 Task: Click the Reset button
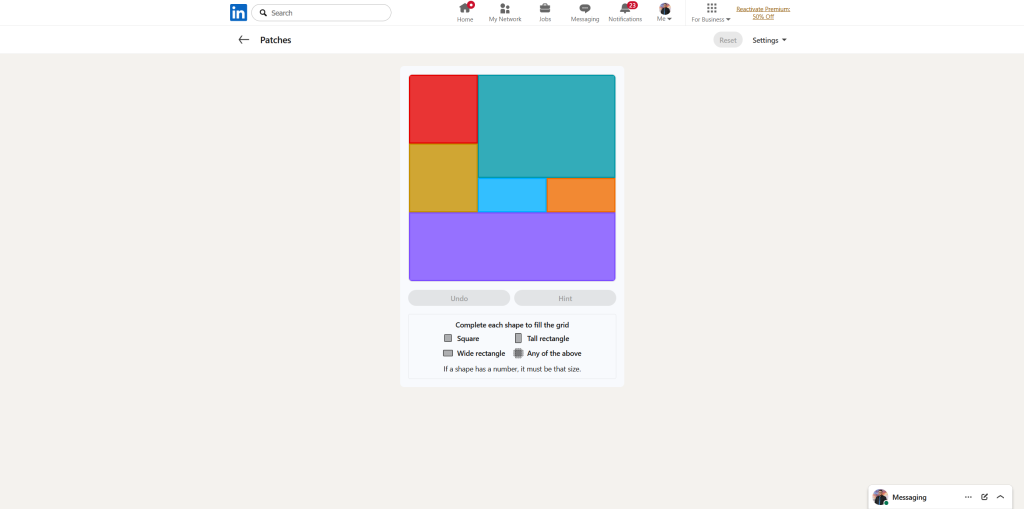[x=728, y=40]
